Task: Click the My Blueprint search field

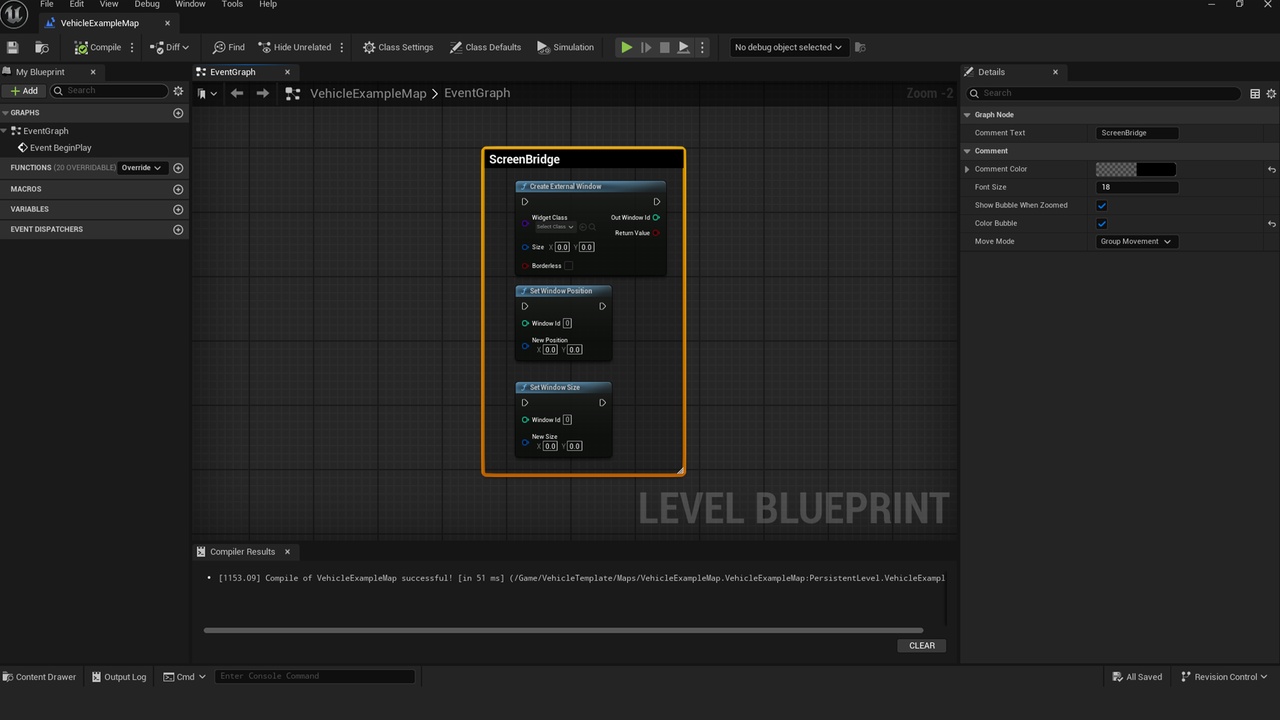Action: (x=108, y=91)
